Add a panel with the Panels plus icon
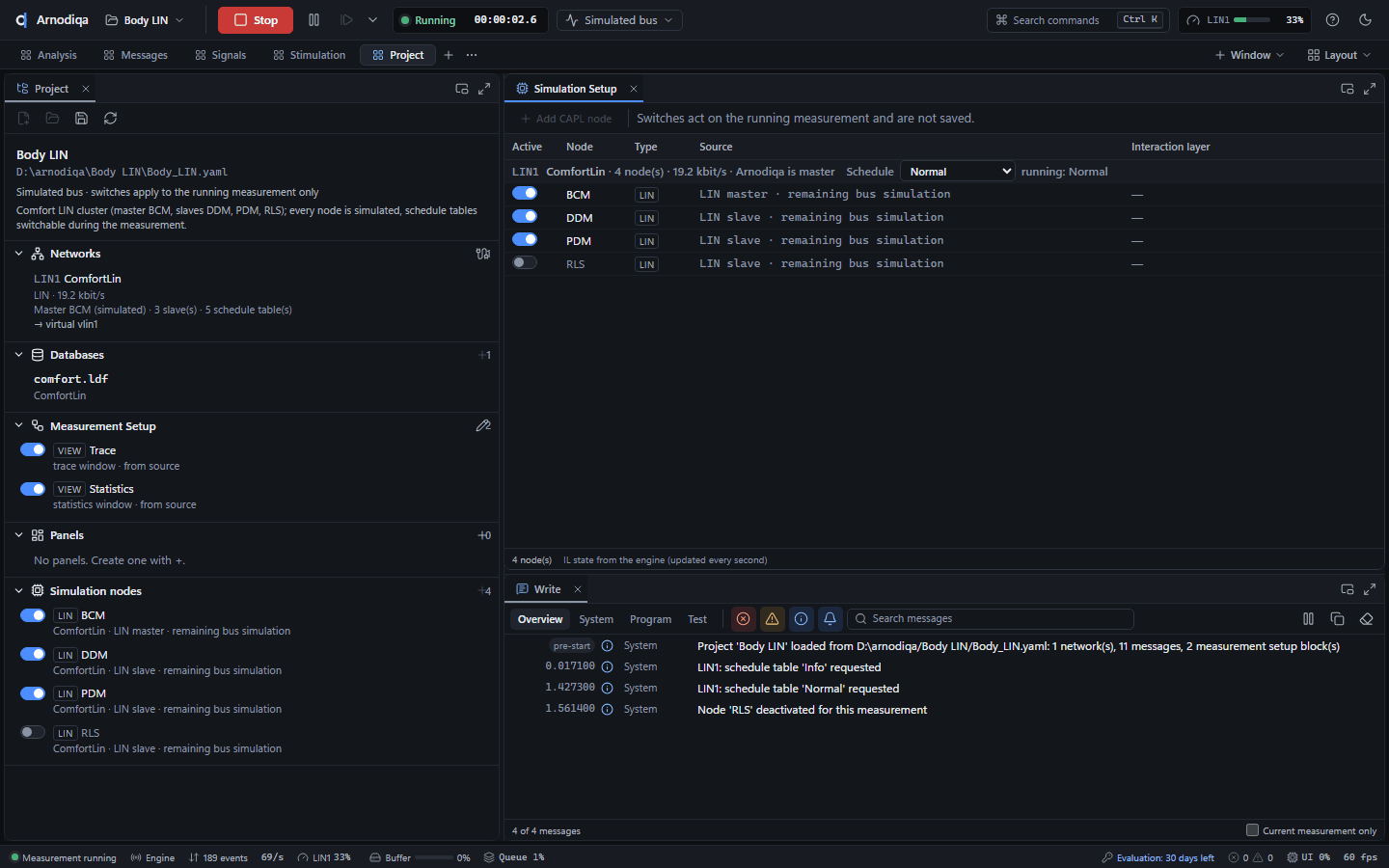1389x868 pixels. tap(484, 535)
